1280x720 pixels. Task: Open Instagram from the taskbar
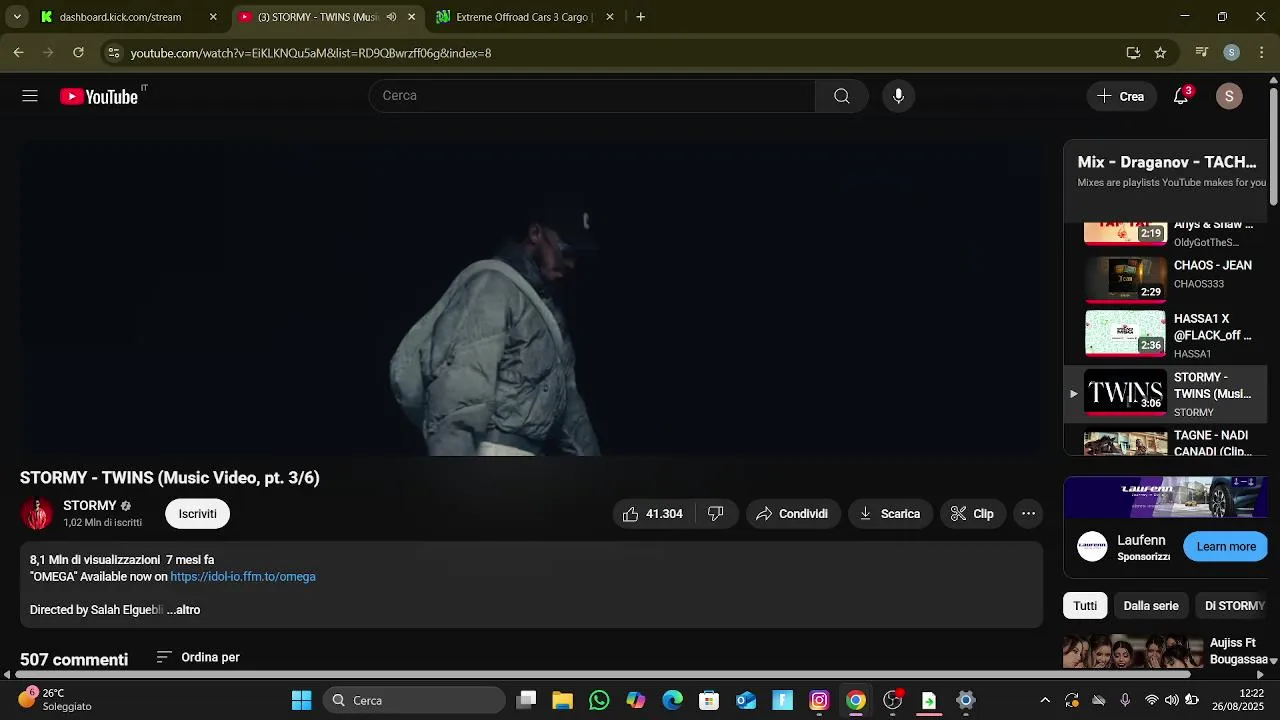(x=819, y=700)
